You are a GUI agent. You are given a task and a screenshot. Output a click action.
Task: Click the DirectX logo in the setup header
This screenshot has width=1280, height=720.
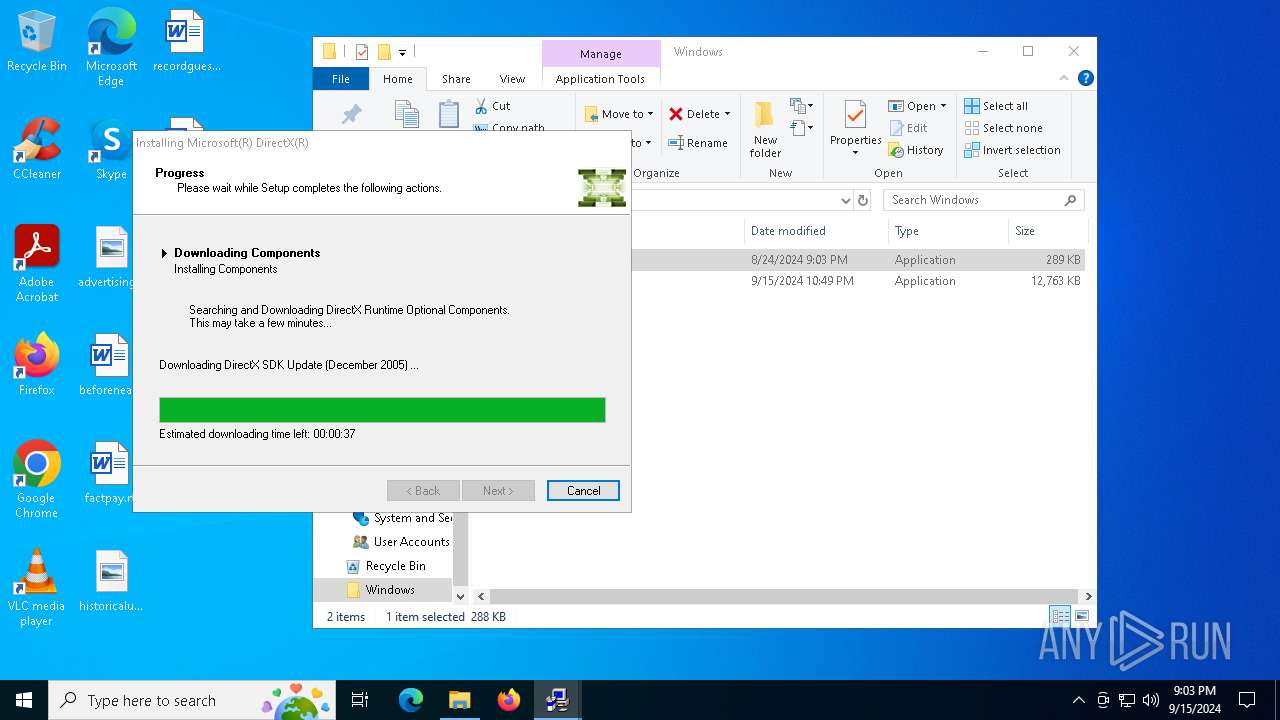pos(601,187)
